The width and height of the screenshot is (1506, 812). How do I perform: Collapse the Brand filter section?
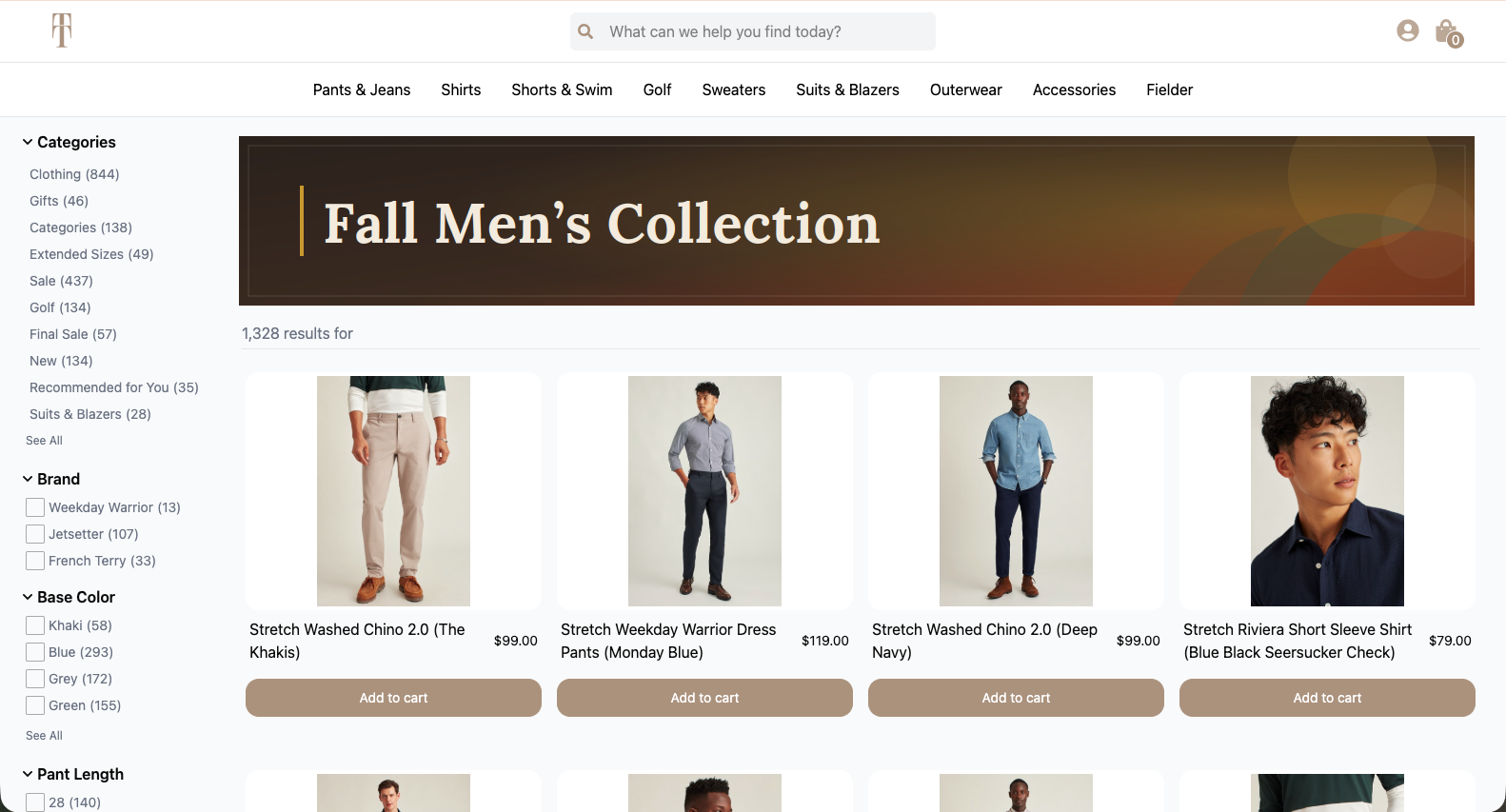pos(28,479)
